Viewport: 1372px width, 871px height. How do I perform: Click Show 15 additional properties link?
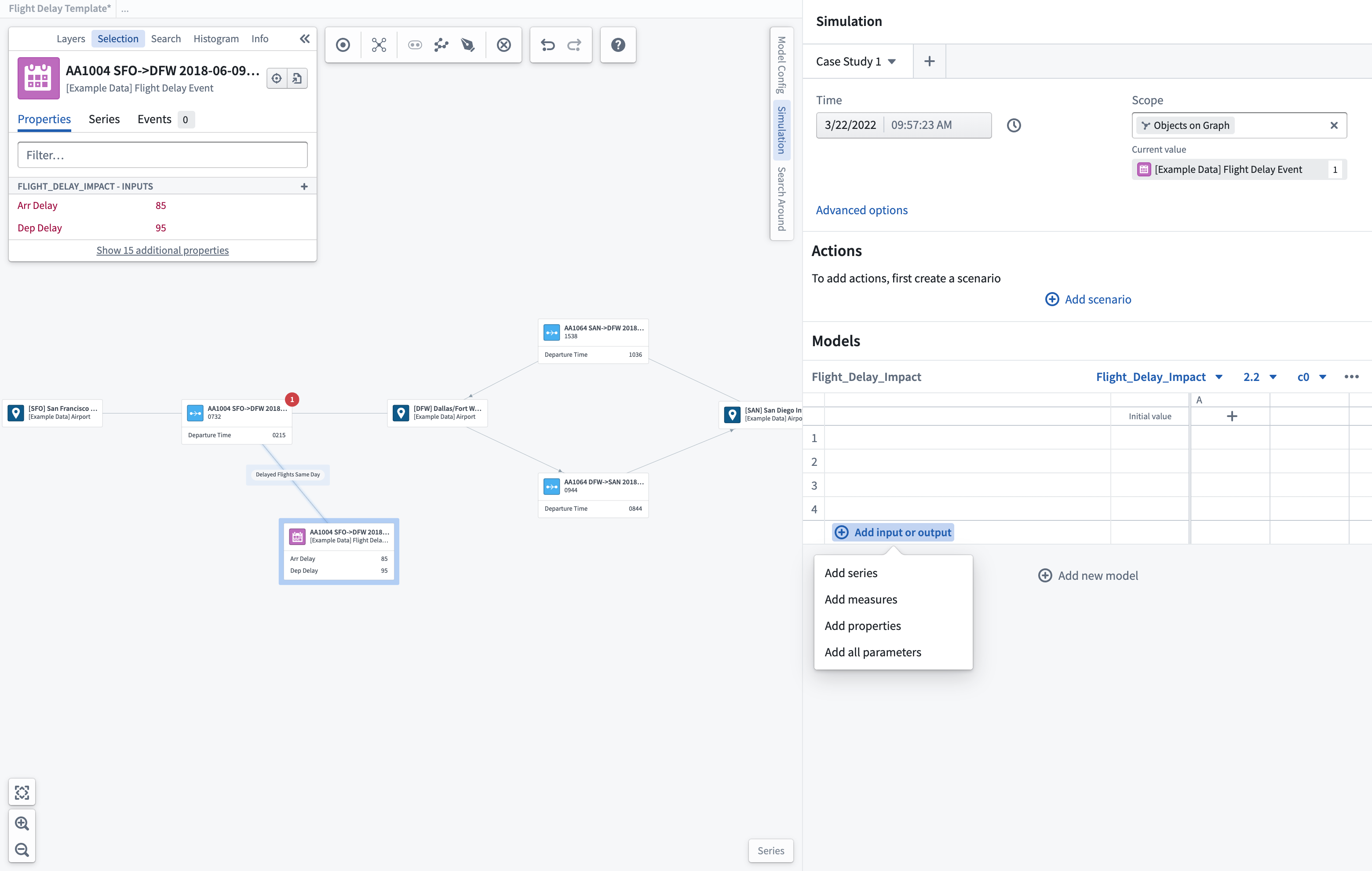coord(162,250)
